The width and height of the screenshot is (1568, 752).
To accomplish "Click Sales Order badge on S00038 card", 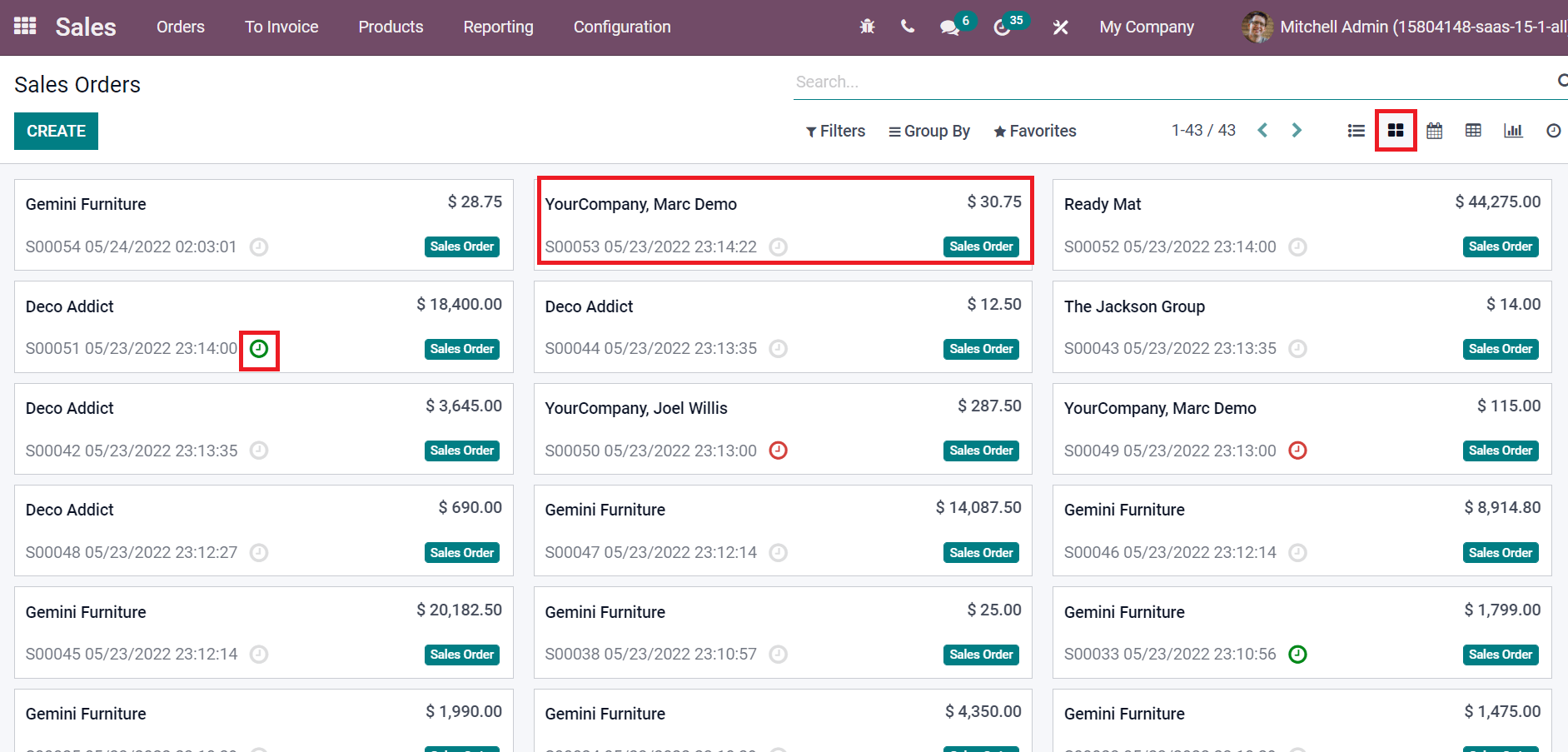I will (x=981, y=655).
